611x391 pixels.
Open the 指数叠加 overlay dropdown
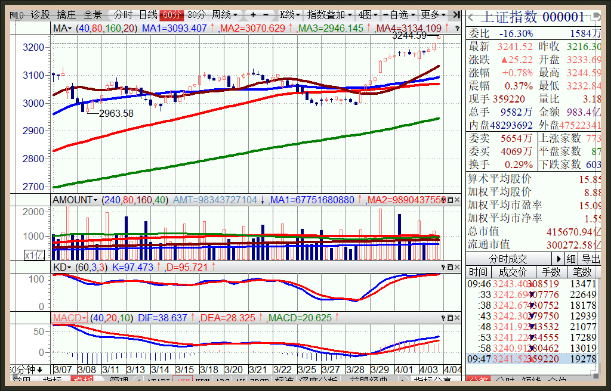[x=329, y=15]
